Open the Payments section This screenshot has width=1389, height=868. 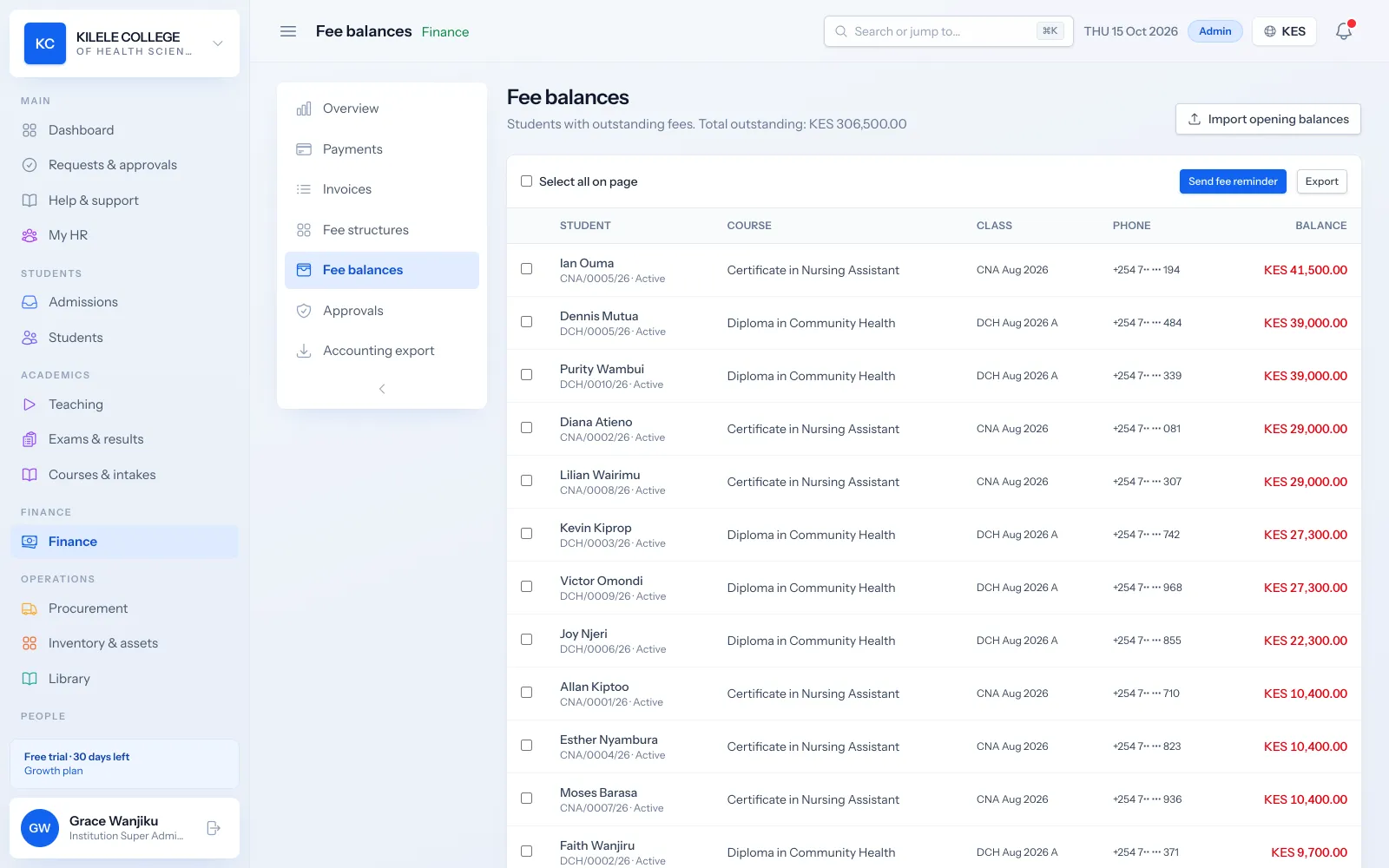pyautogui.click(x=382, y=149)
